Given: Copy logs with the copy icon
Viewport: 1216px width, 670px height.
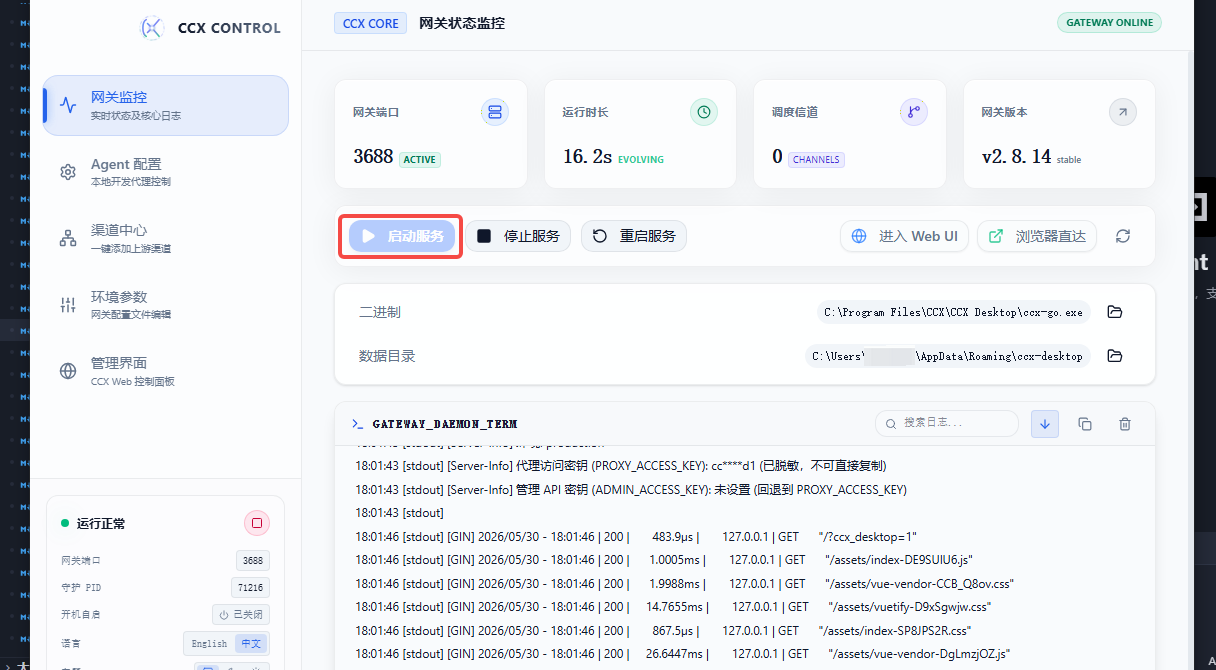Looking at the screenshot, I should click(x=1085, y=424).
